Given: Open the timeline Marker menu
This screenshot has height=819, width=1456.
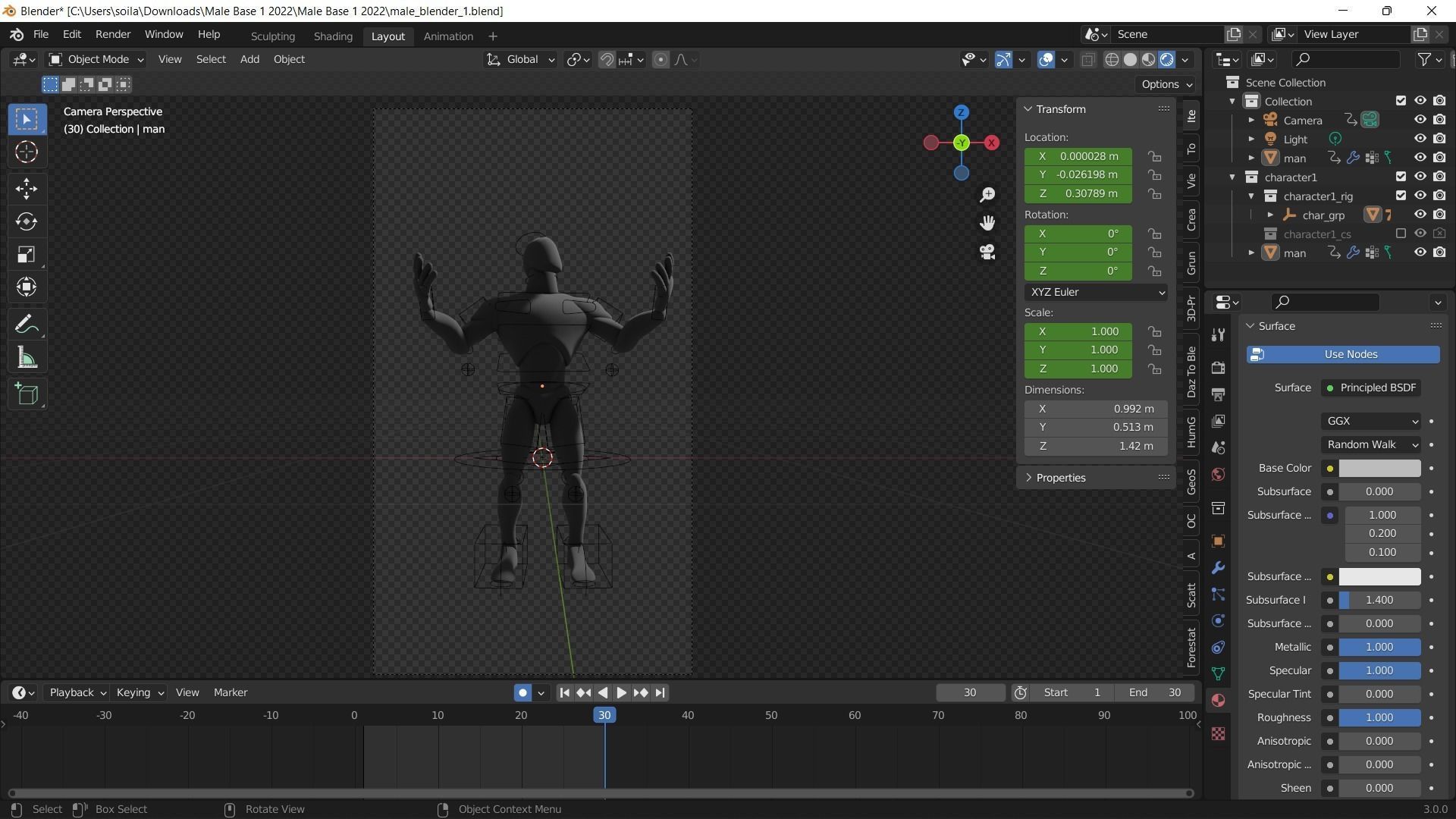Looking at the screenshot, I should 231,692.
